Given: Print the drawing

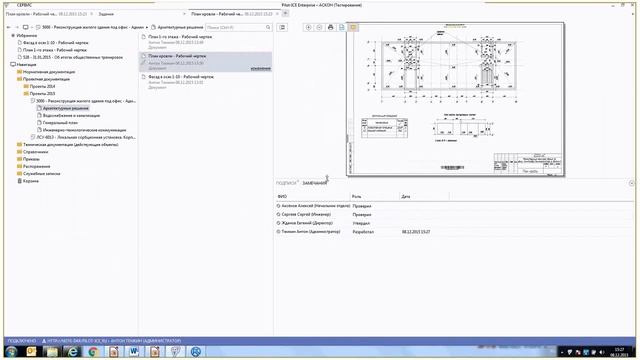Looking at the screenshot, I should point(331,27).
